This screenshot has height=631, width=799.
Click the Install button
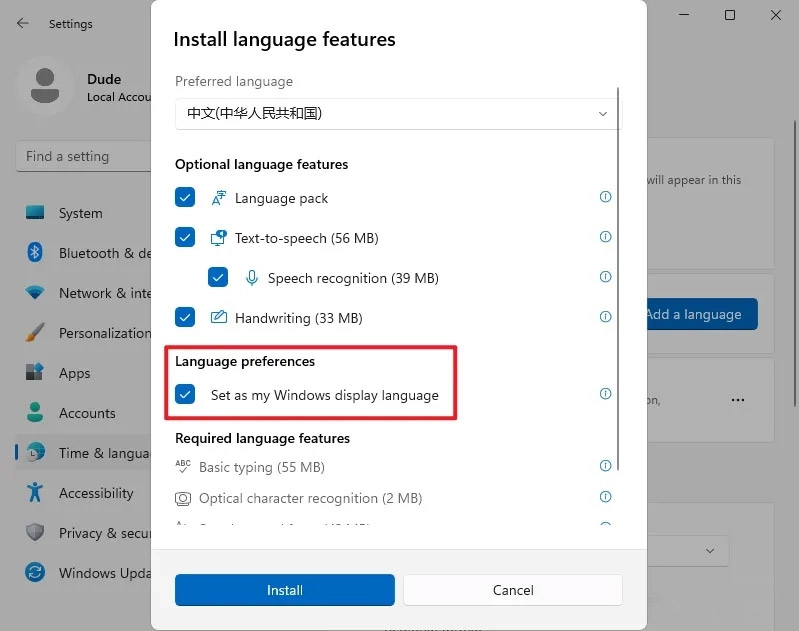pos(285,590)
